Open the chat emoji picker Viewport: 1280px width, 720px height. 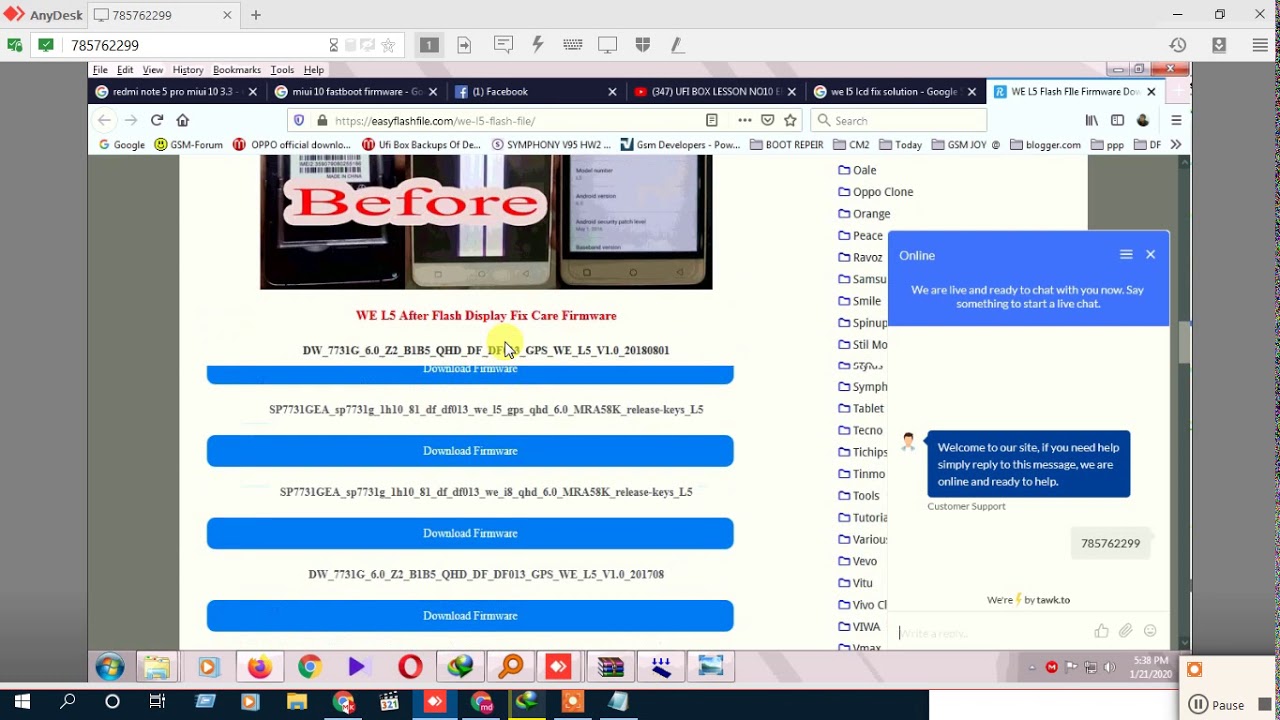point(1150,631)
